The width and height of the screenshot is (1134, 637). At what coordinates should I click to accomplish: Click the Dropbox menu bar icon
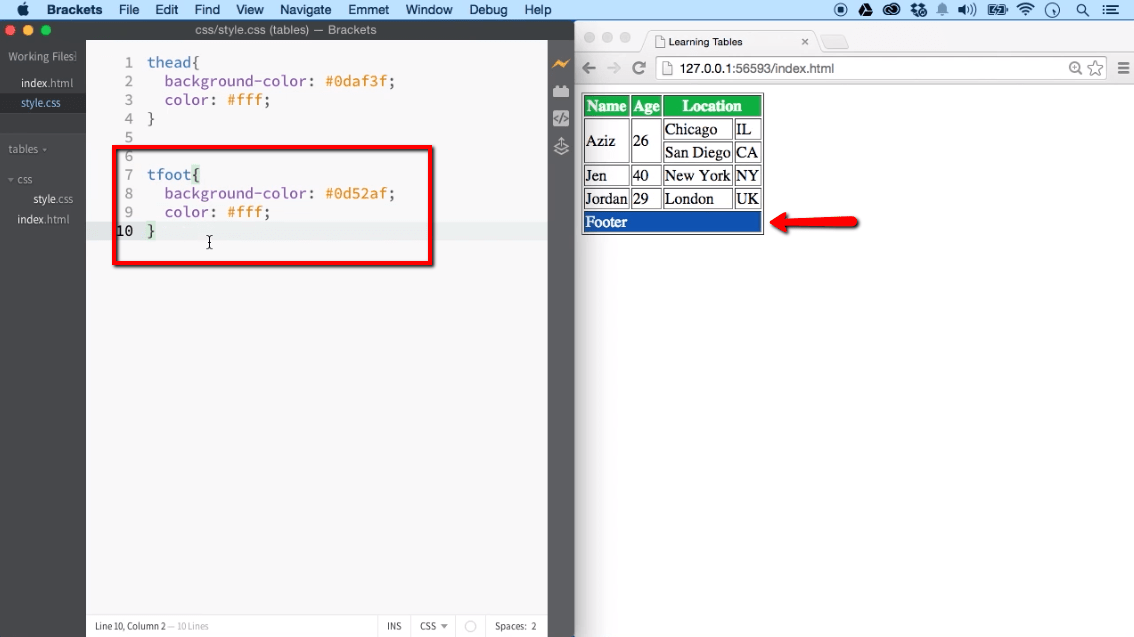coord(918,9)
